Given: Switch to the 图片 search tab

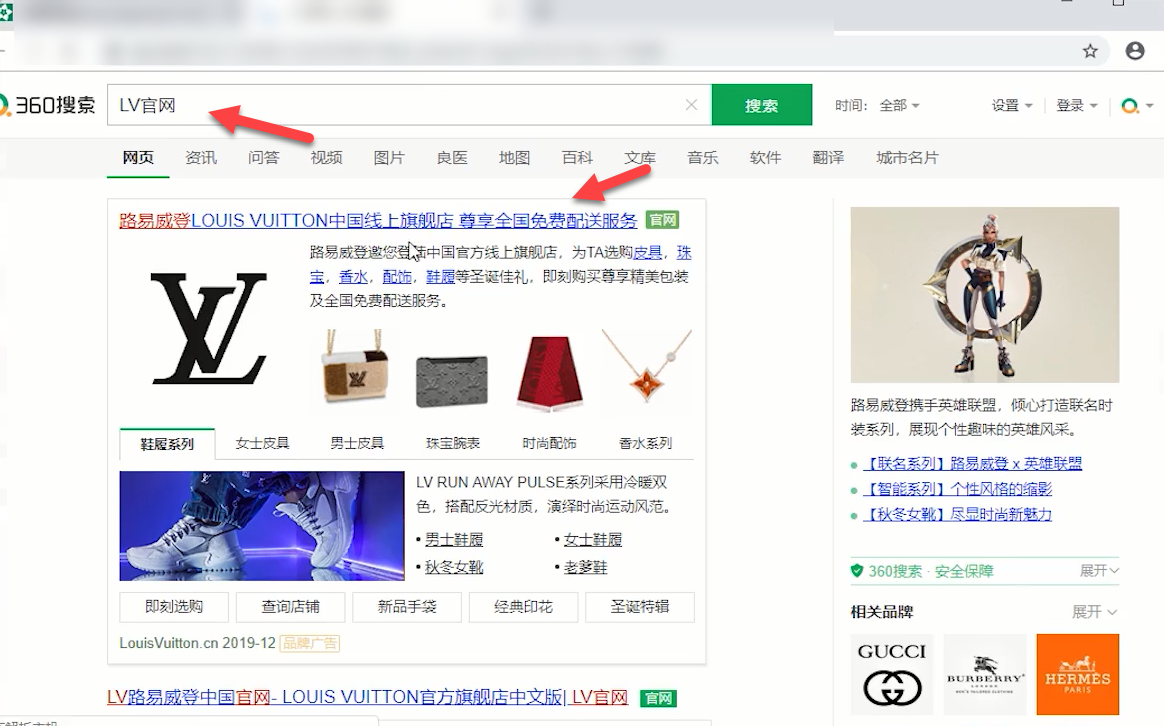Looking at the screenshot, I should 388,158.
